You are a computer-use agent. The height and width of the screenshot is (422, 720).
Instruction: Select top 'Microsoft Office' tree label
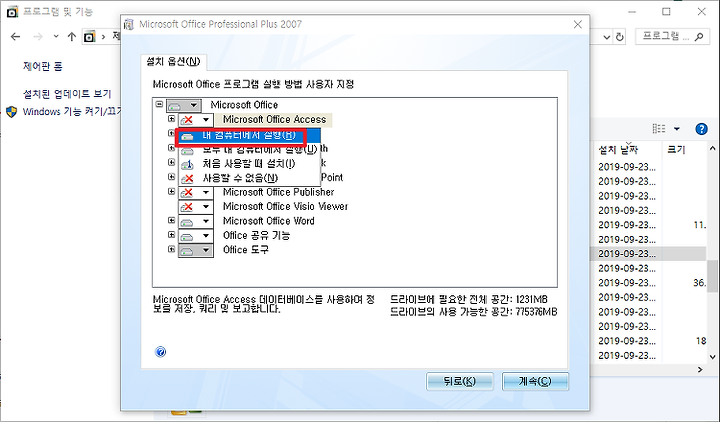tap(244, 105)
